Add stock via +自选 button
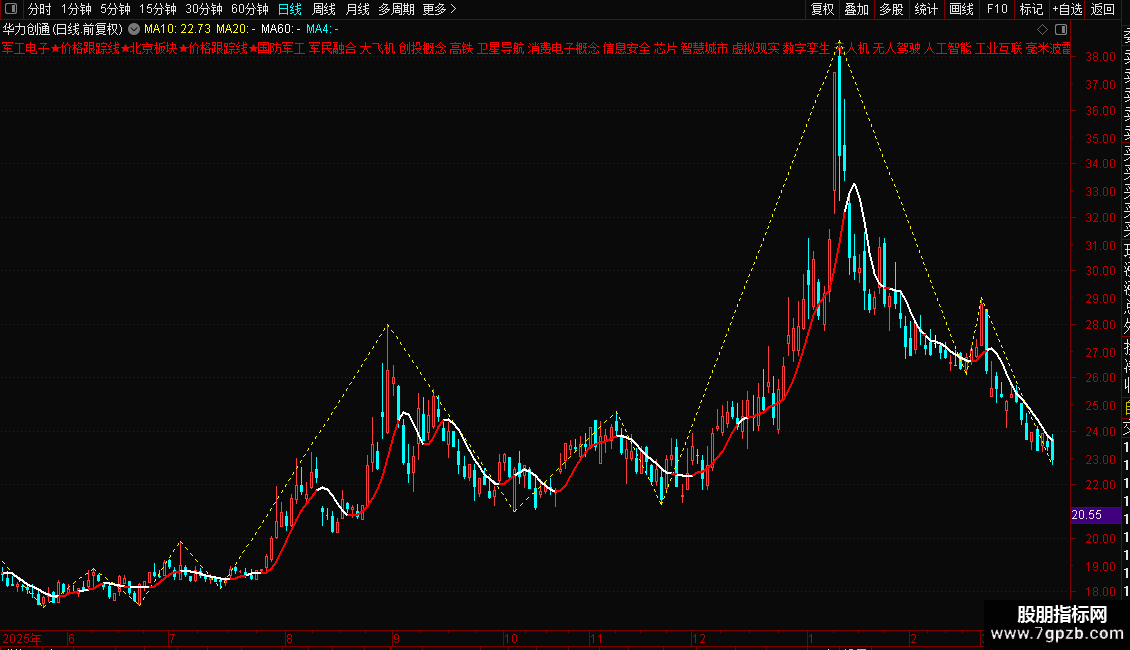1130x650 pixels. pyautogui.click(x=1067, y=9)
